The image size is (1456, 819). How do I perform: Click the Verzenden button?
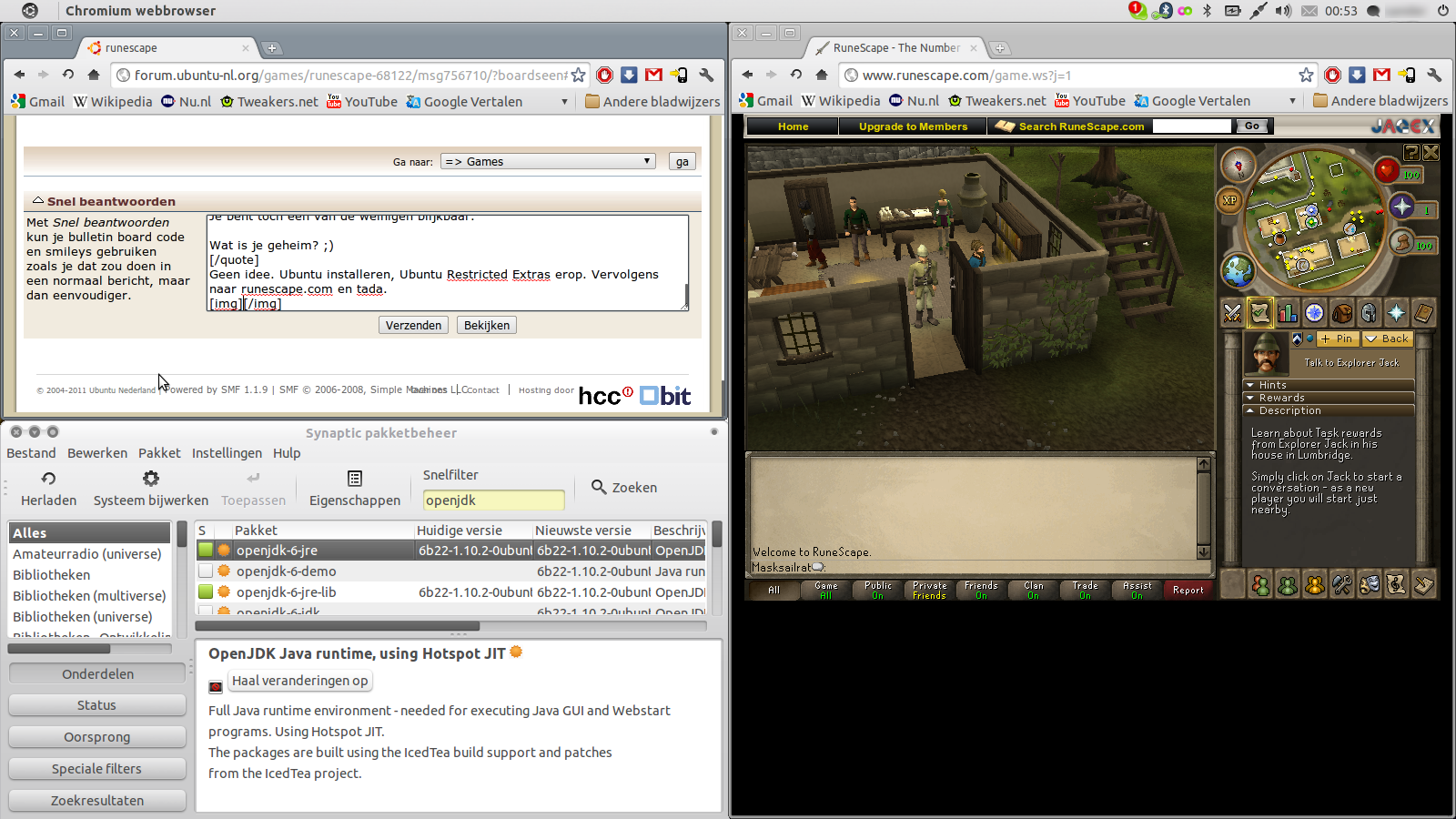[413, 325]
